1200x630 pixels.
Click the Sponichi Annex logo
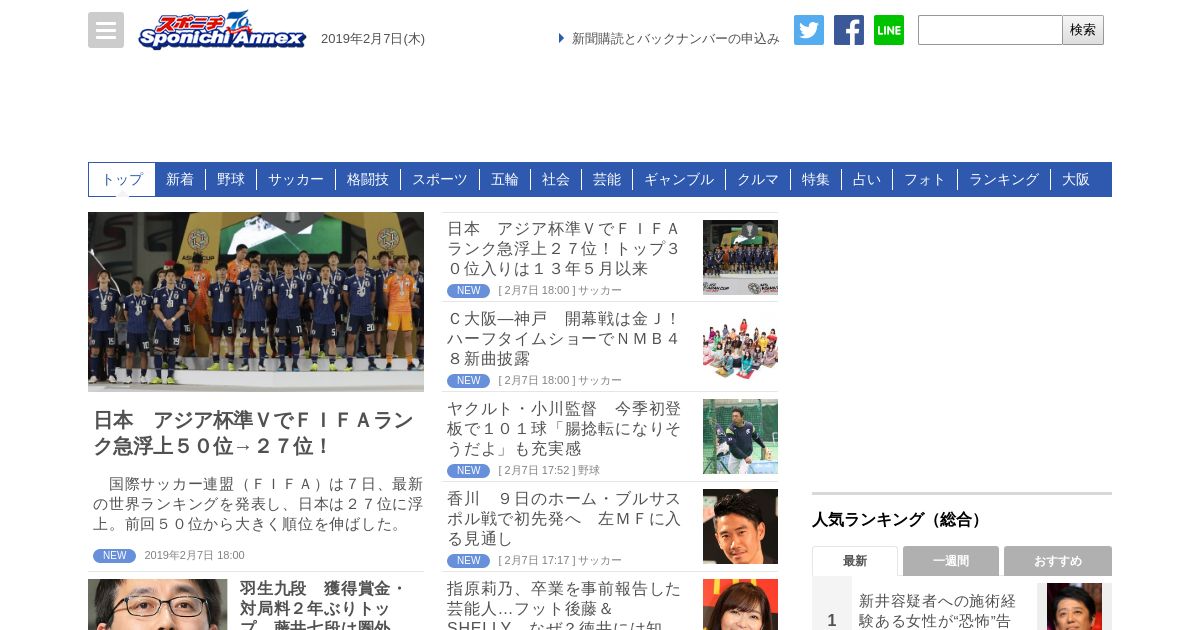tap(222, 30)
